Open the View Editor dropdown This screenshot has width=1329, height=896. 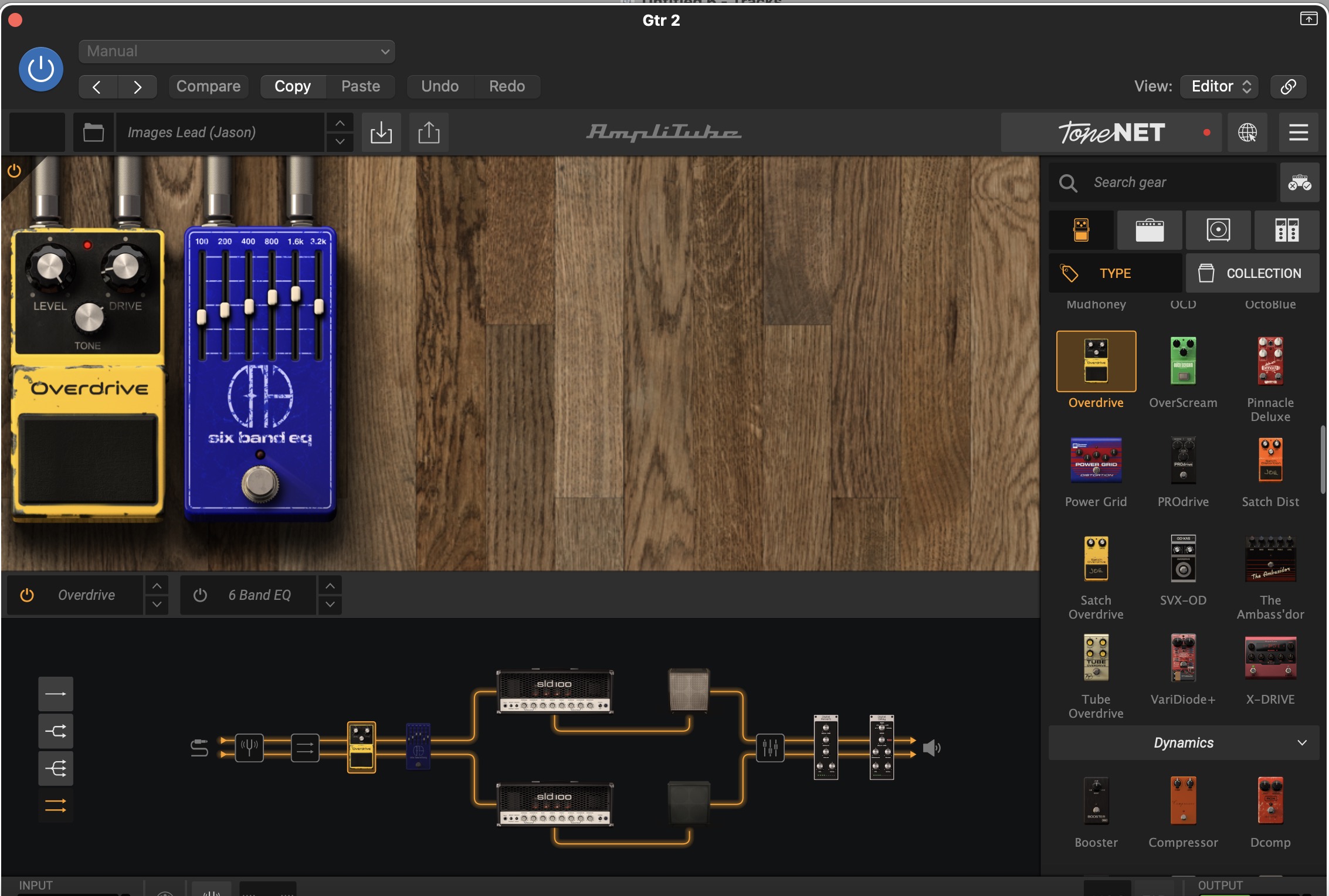(1220, 86)
